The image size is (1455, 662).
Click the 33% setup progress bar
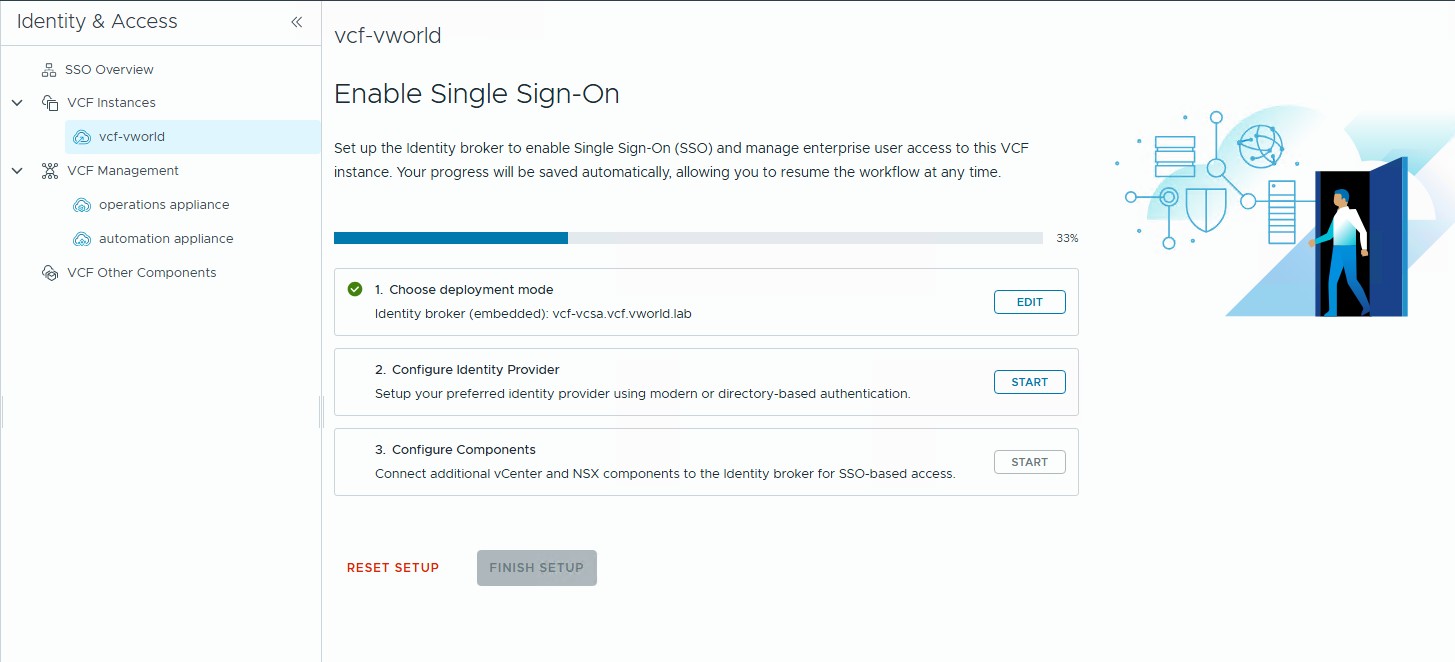[x=688, y=238]
